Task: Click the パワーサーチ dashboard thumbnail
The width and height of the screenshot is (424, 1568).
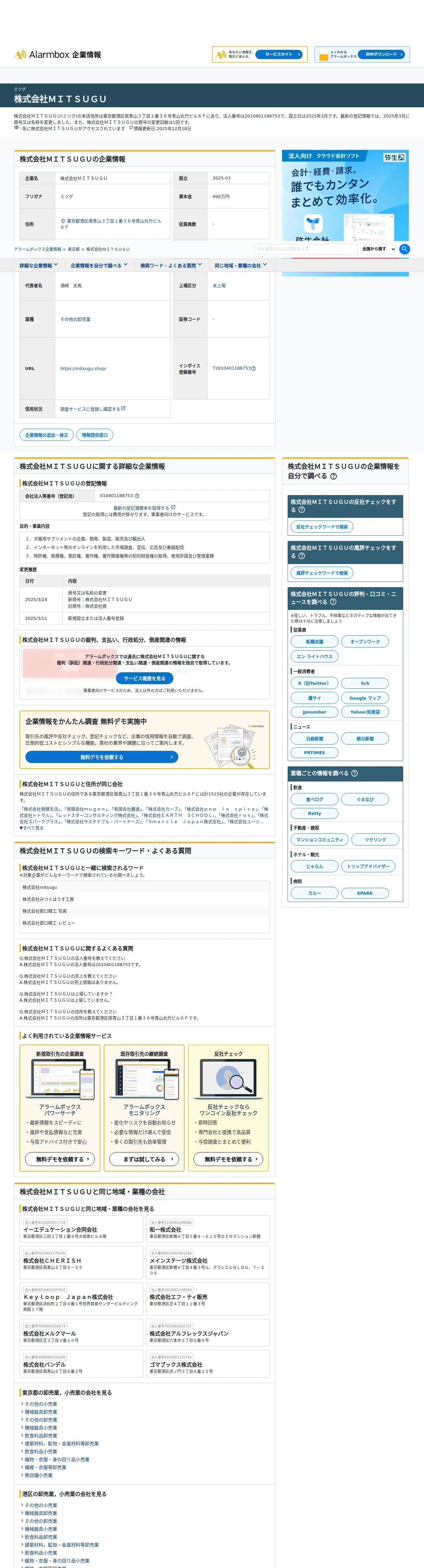Action: coord(60,1079)
